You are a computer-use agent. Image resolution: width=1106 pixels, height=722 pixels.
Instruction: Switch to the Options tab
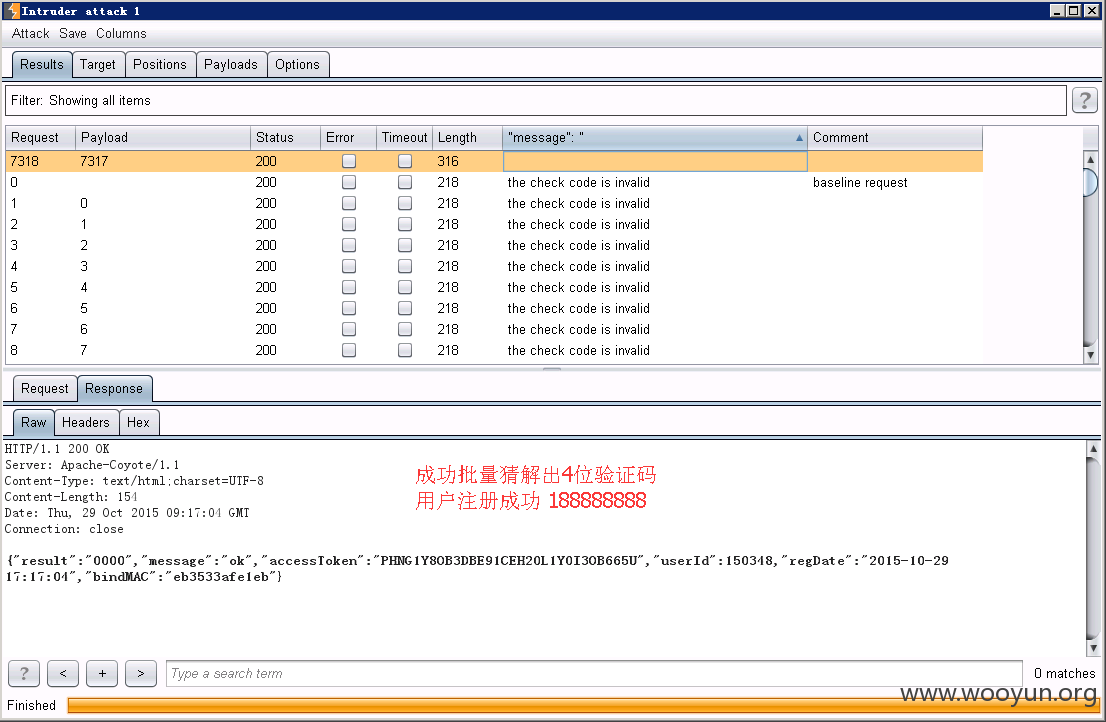[298, 64]
